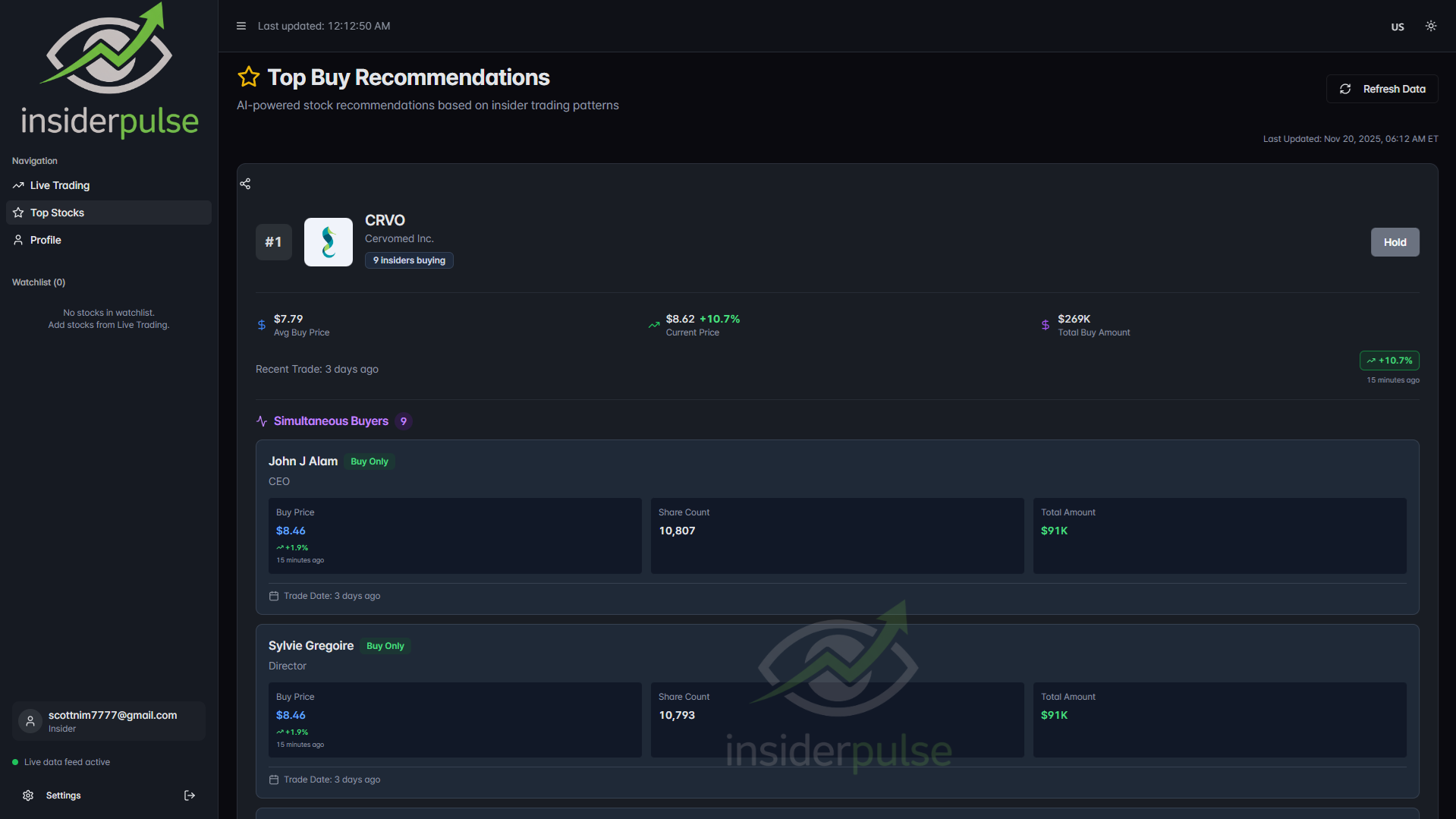Viewport: 1456px width, 819px height.
Task: Click the calendar icon next to Trade Date
Action: 272,595
